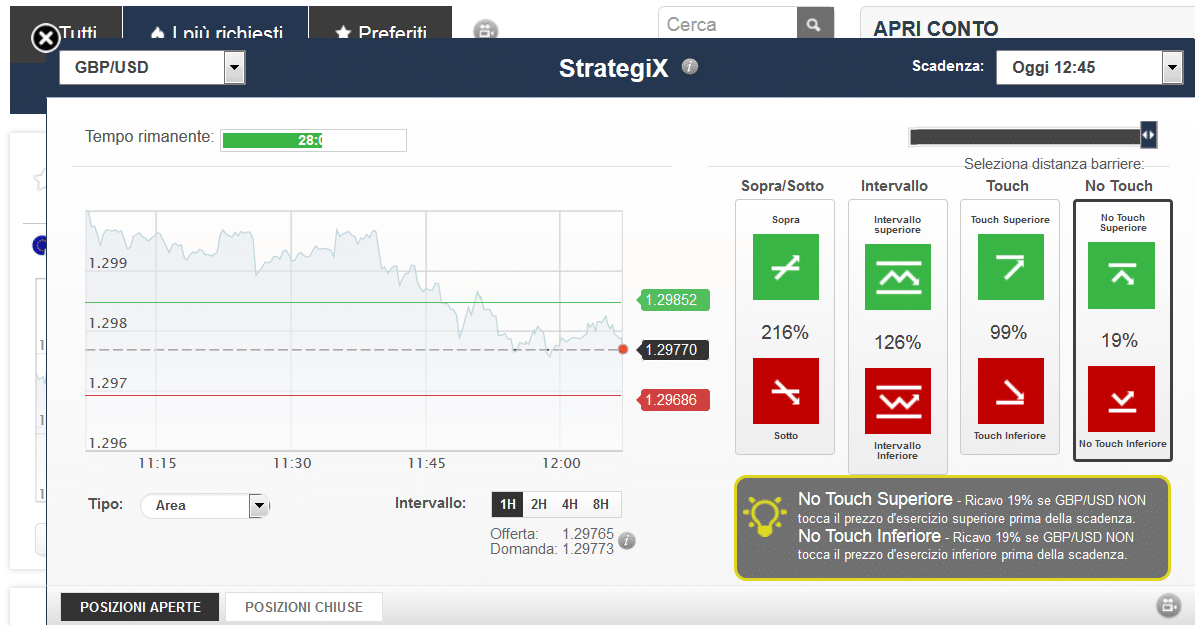1195x625 pixels.
Task: Select the green Intervallo superiore icon
Action: [x=897, y=277]
